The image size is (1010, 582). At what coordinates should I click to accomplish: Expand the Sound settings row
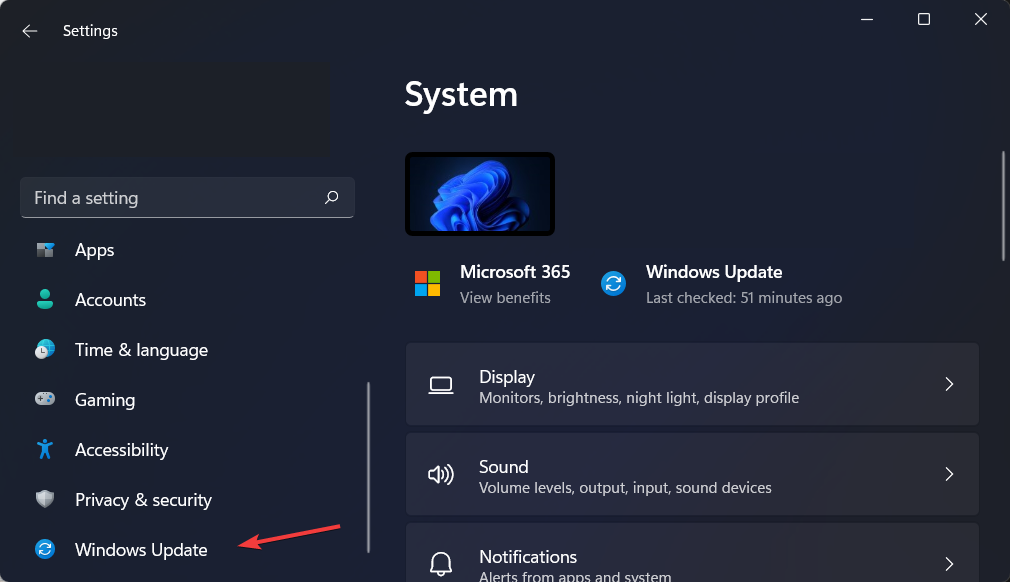[x=692, y=474]
